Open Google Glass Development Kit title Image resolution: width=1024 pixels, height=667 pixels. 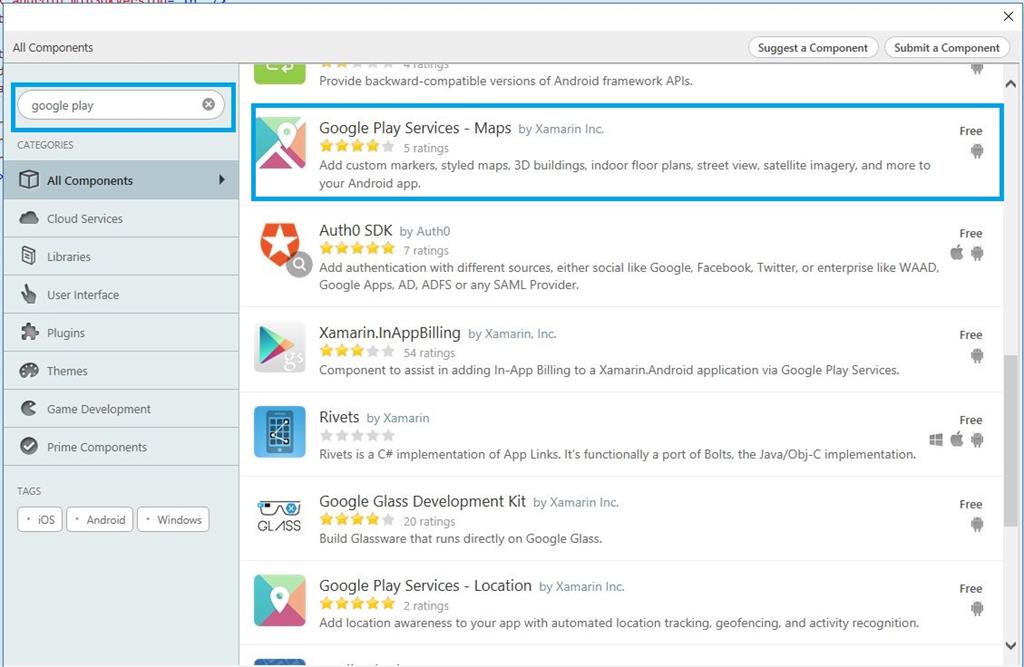(x=422, y=502)
